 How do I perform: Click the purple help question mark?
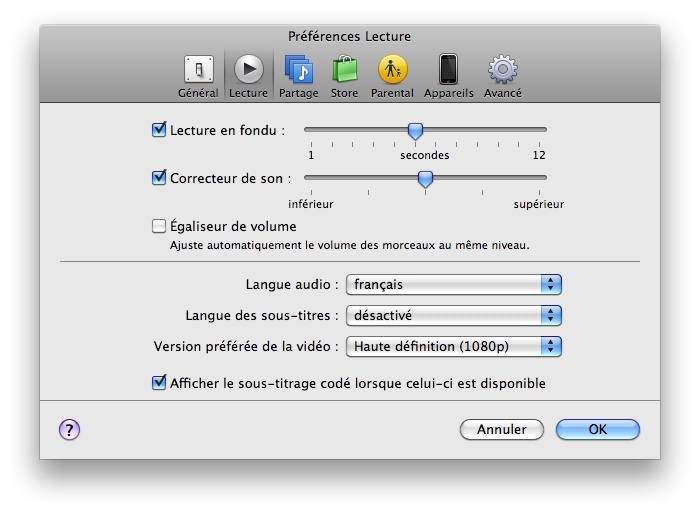pyautogui.click(x=69, y=429)
